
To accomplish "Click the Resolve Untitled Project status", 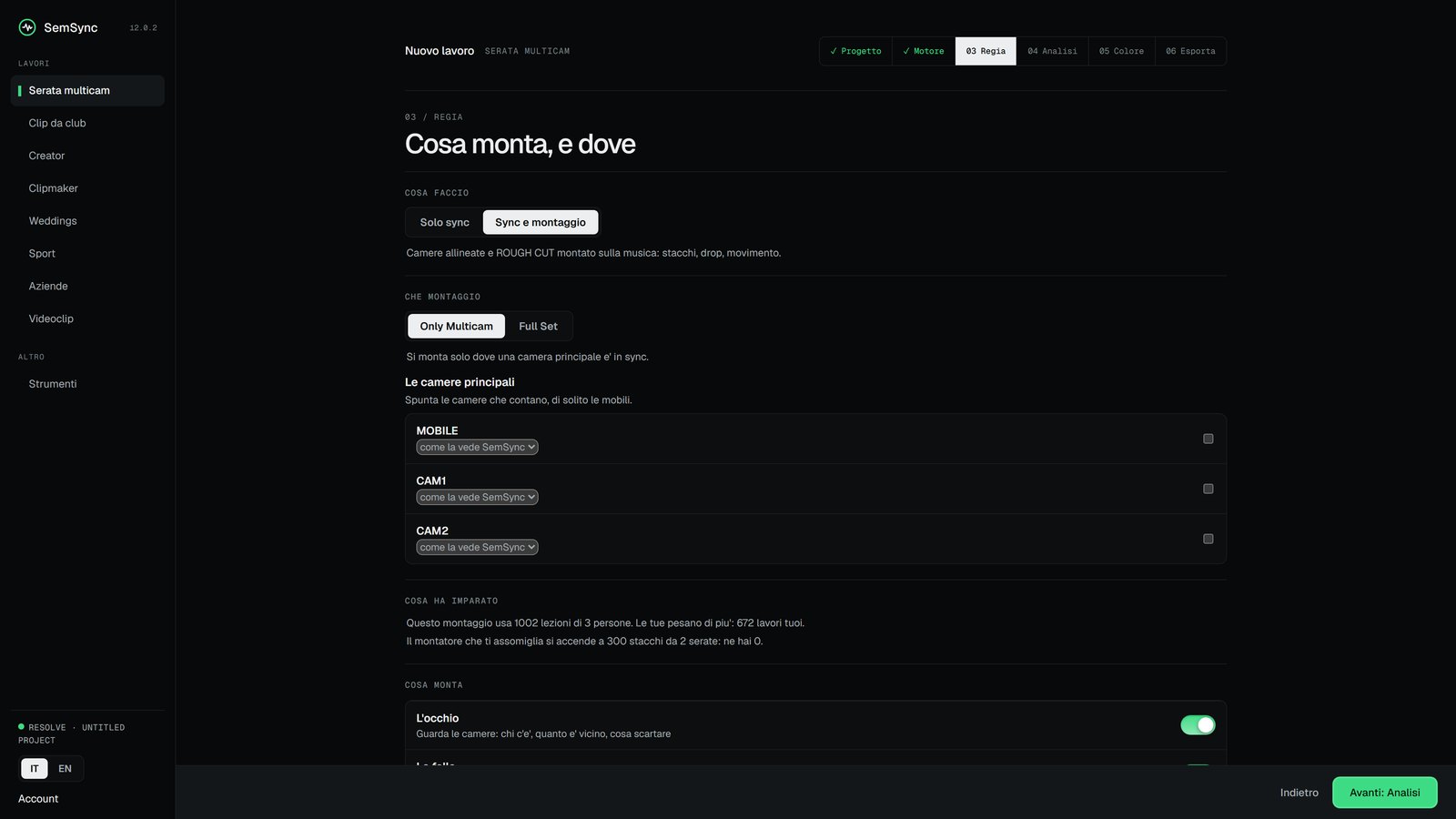I will coord(71,733).
